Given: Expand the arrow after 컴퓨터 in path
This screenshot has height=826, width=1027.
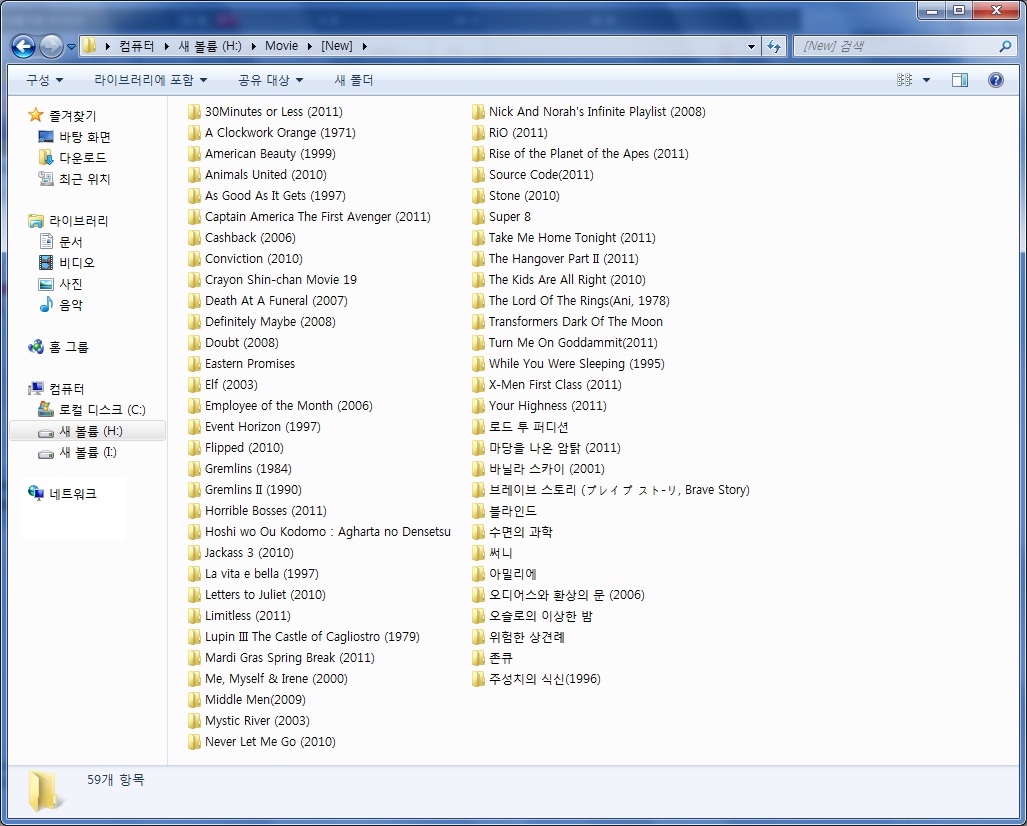Looking at the screenshot, I should pos(166,46).
